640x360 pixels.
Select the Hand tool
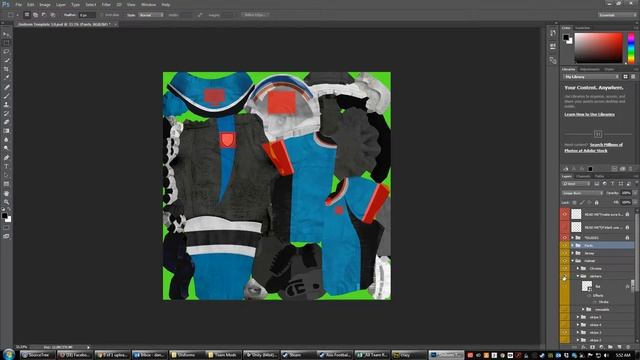click(6, 193)
